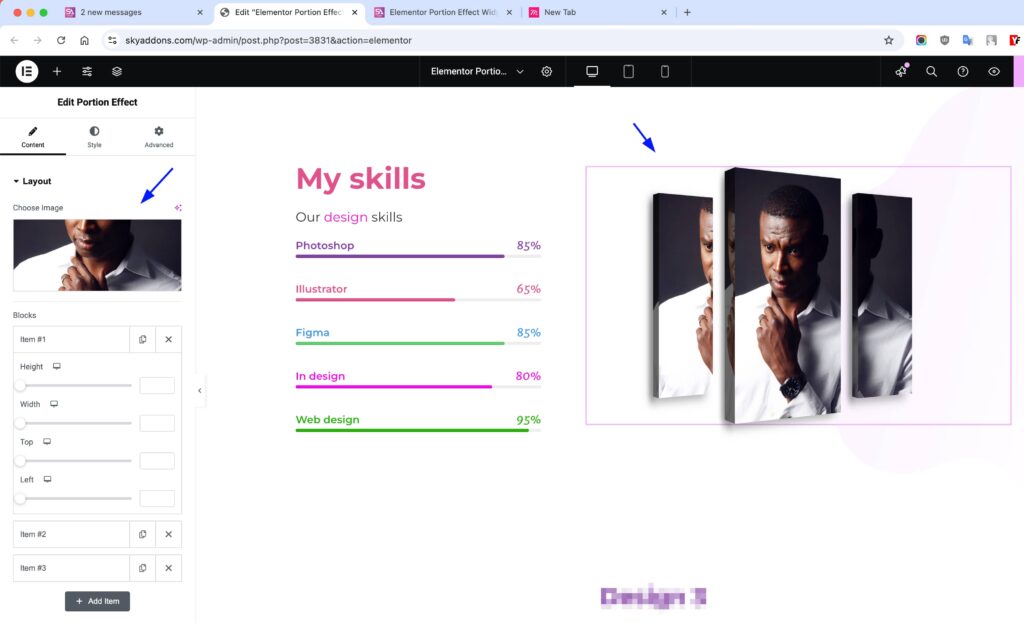Click the Width value input field

click(x=157, y=423)
